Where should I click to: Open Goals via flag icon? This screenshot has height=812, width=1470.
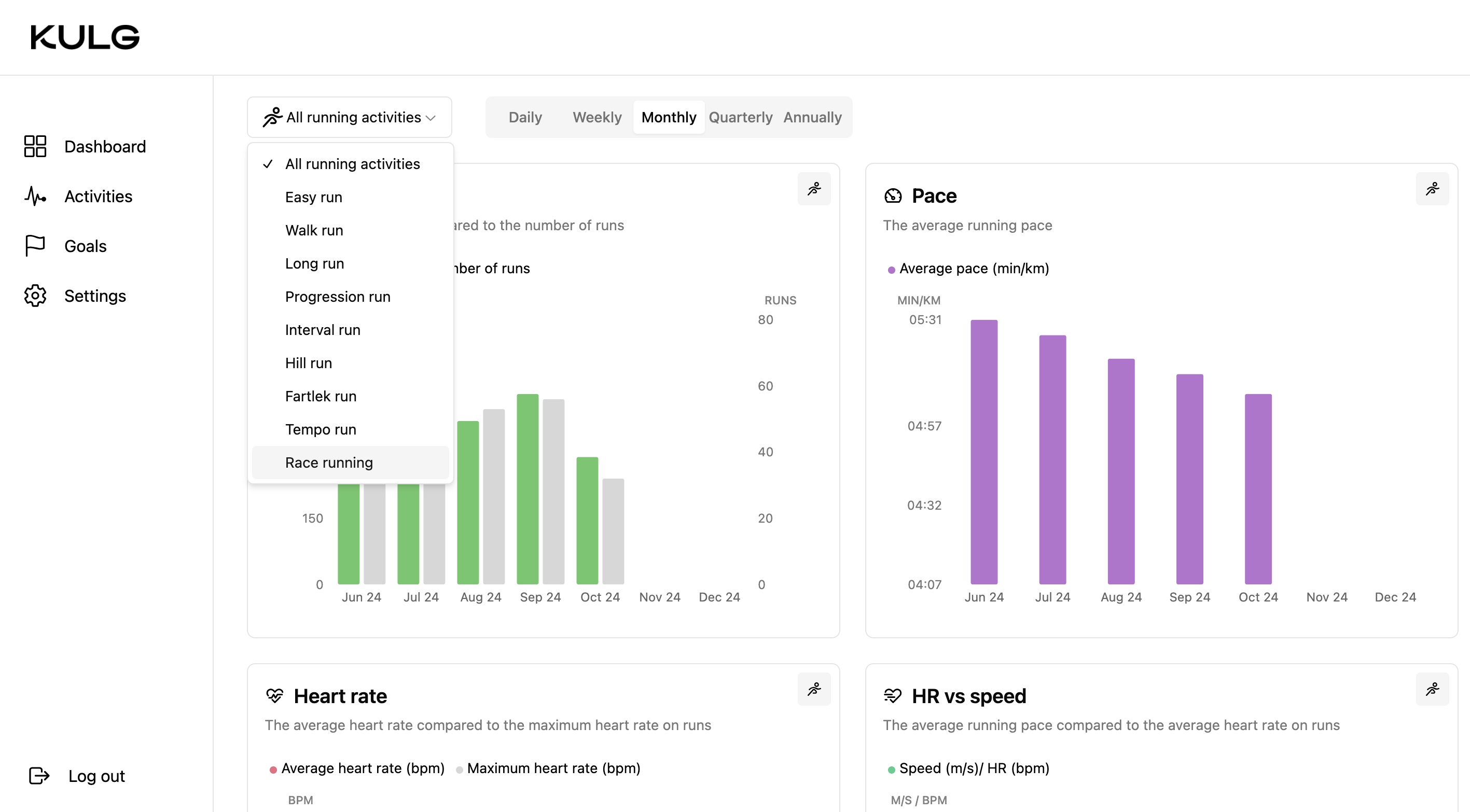pyautogui.click(x=35, y=246)
